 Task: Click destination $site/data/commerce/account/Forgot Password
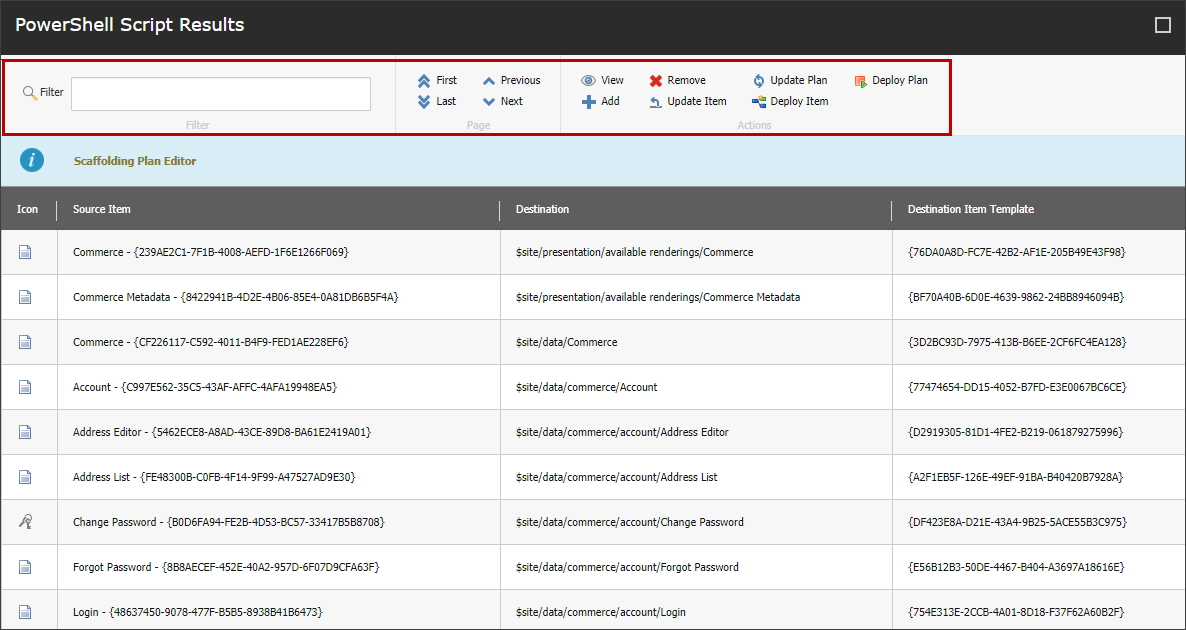pyautogui.click(x=627, y=566)
